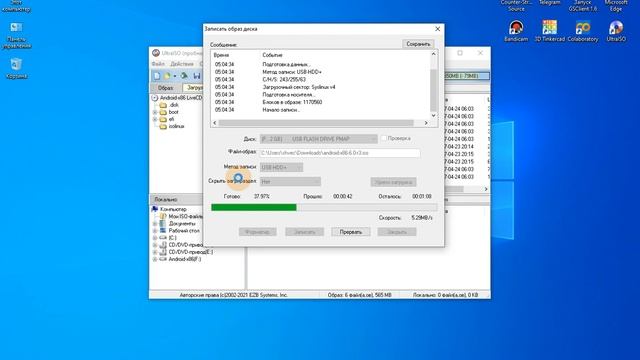
Task: Click the green write progress bar
Action: (x=253, y=207)
